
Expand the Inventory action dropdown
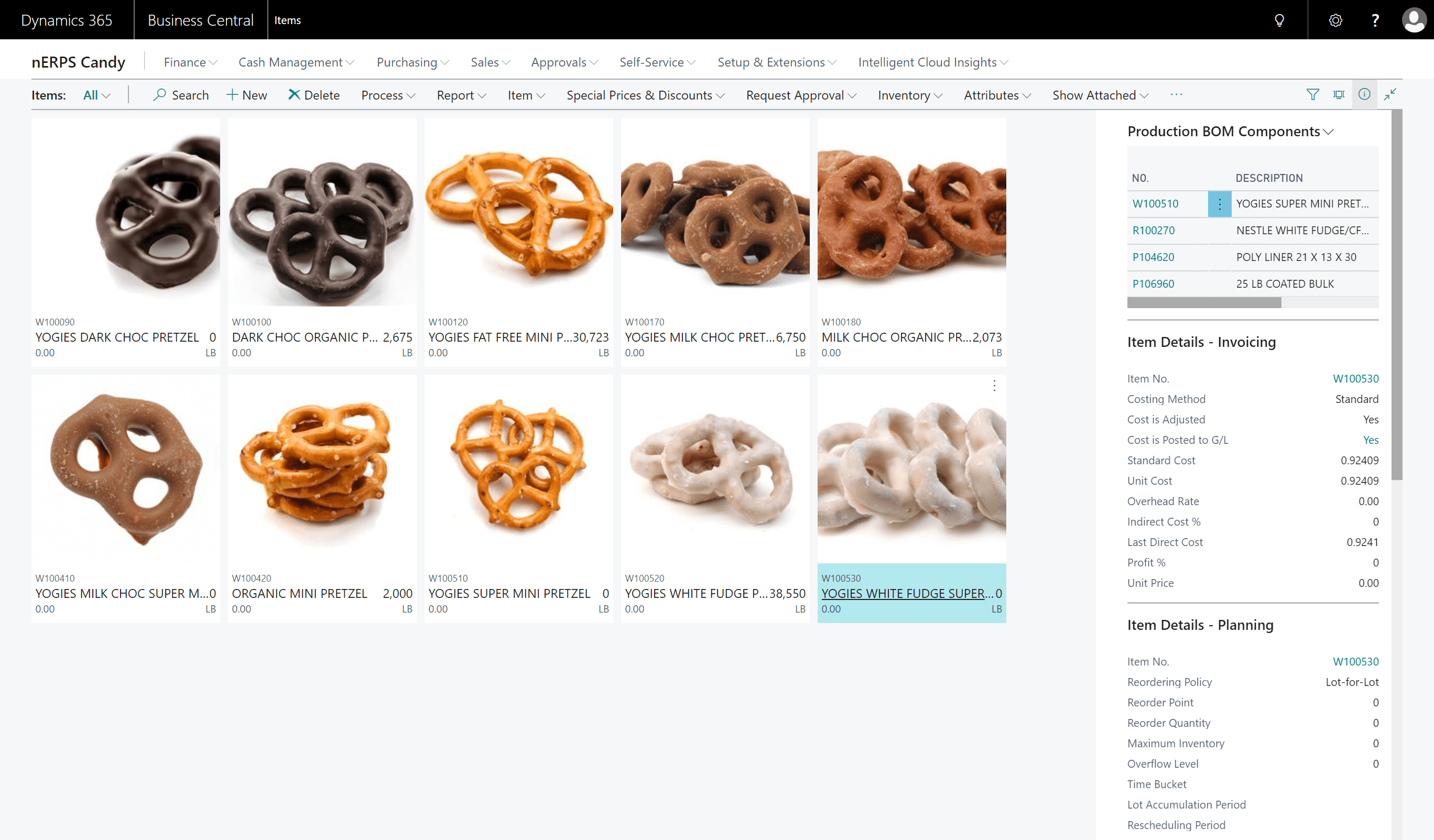(909, 95)
